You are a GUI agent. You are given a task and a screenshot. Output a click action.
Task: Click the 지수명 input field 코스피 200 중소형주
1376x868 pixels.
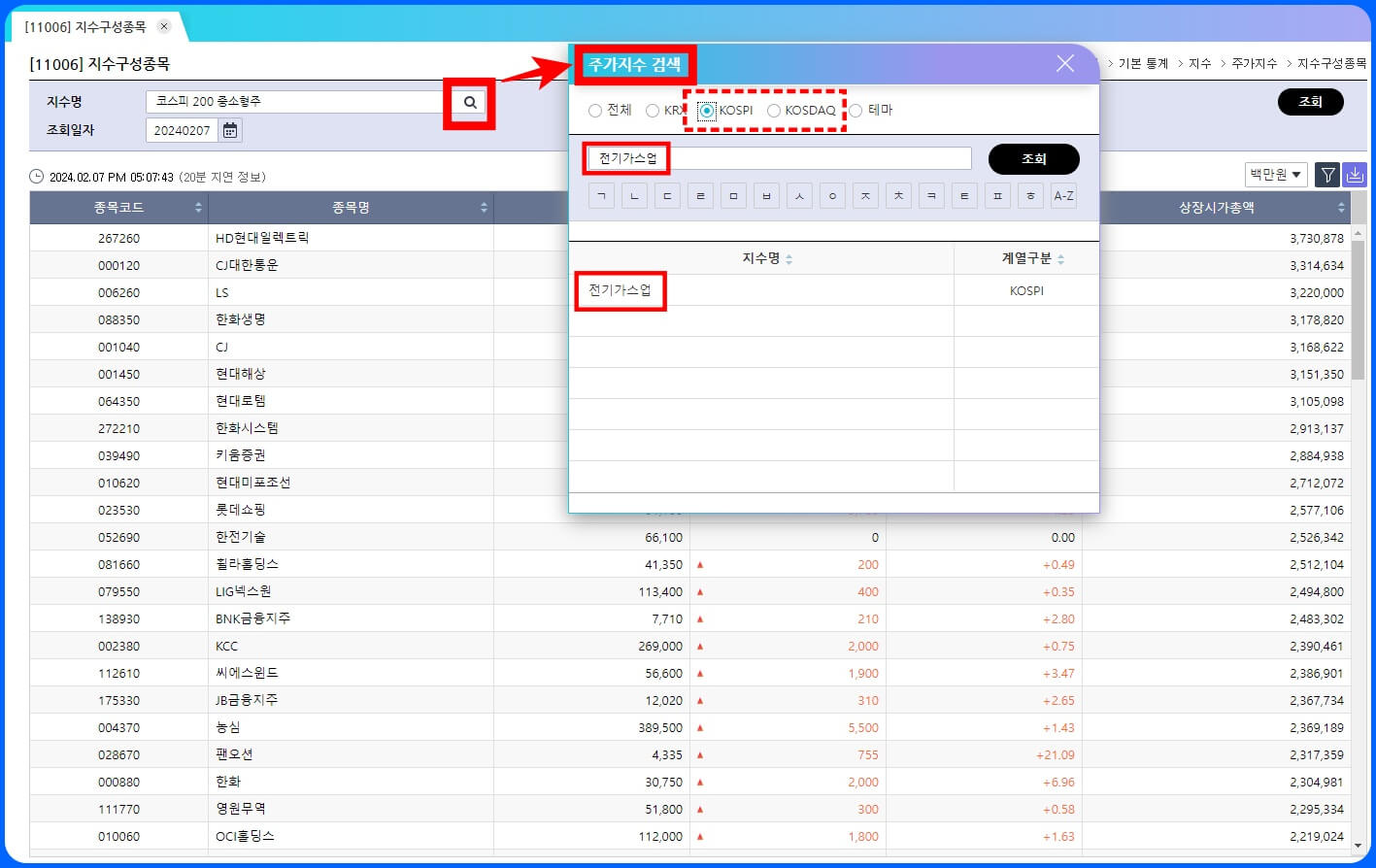(x=300, y=102)
